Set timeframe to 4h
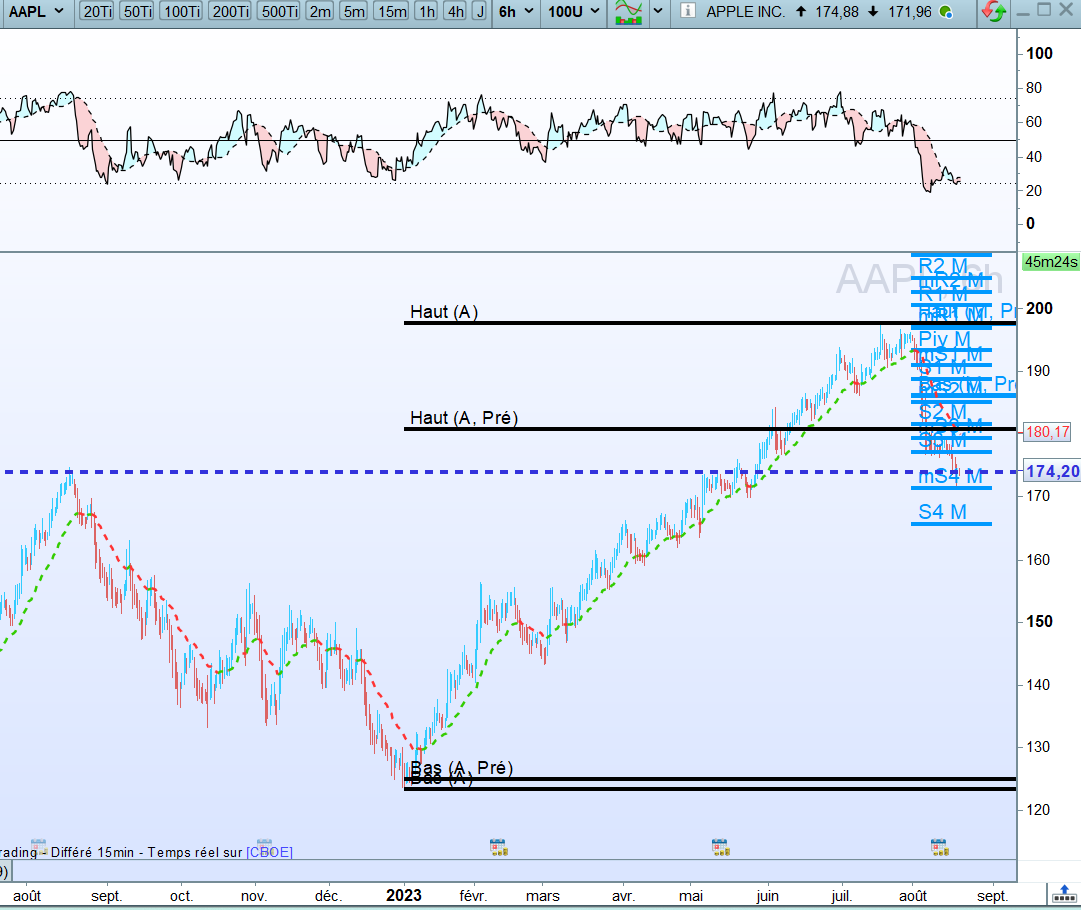 point(456,12)
